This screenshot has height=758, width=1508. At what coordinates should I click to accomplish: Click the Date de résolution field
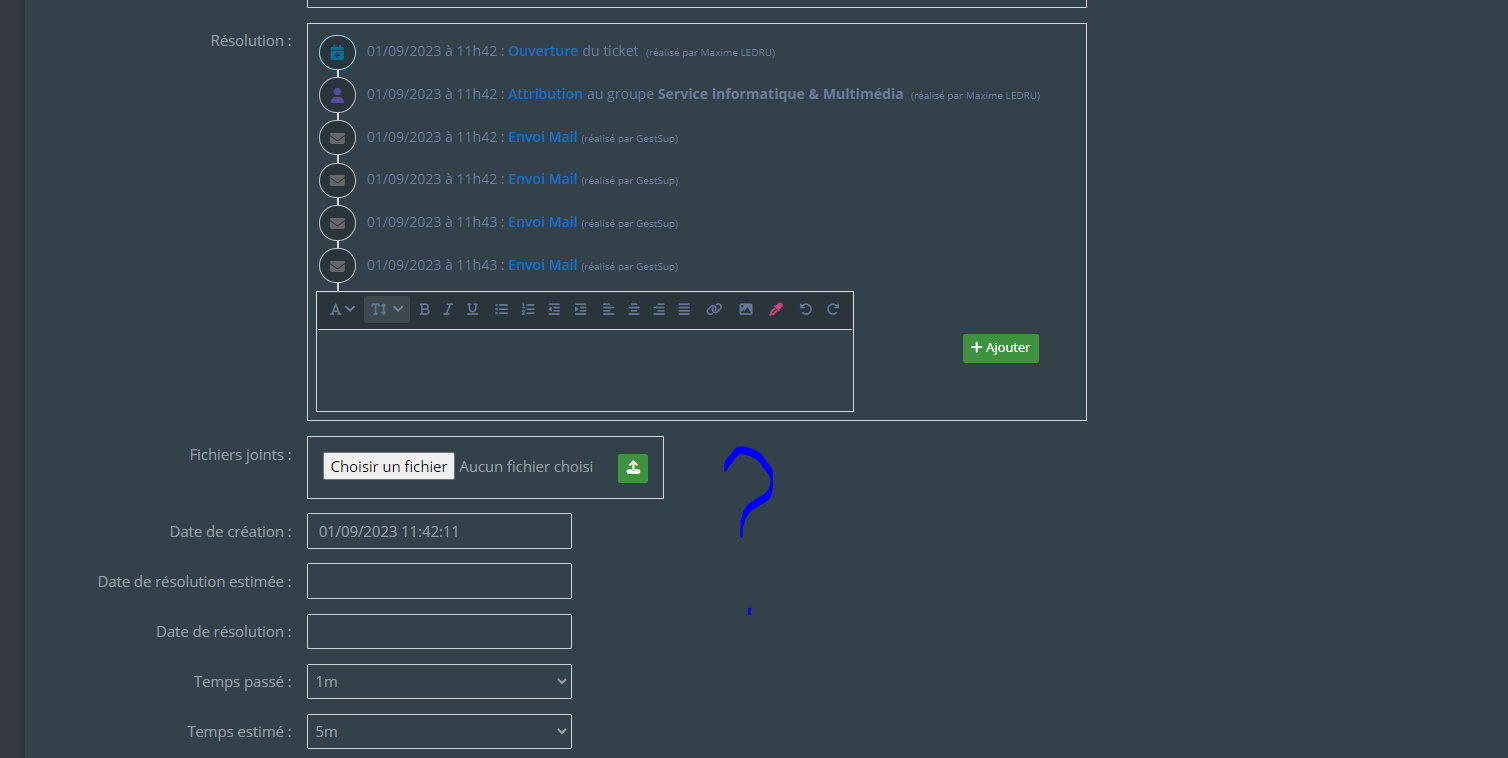(439, 631)
